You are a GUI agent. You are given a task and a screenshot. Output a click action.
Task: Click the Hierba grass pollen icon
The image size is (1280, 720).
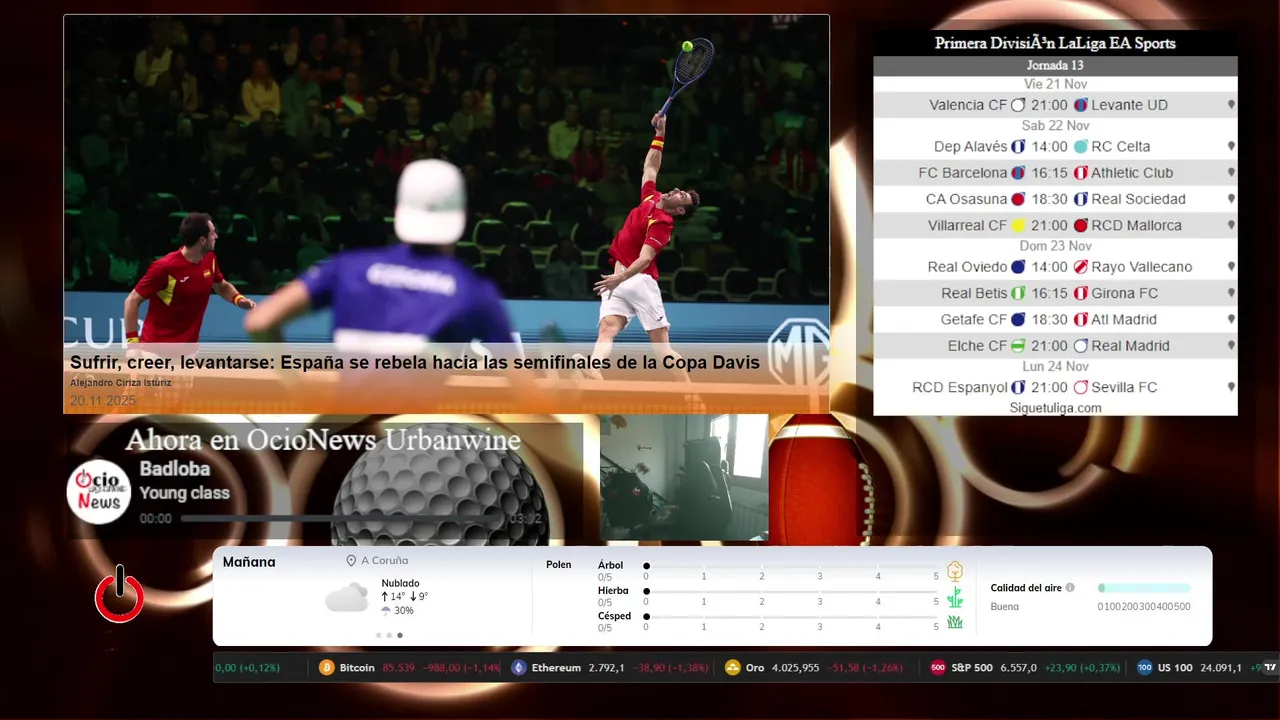(x=955, y=597)
